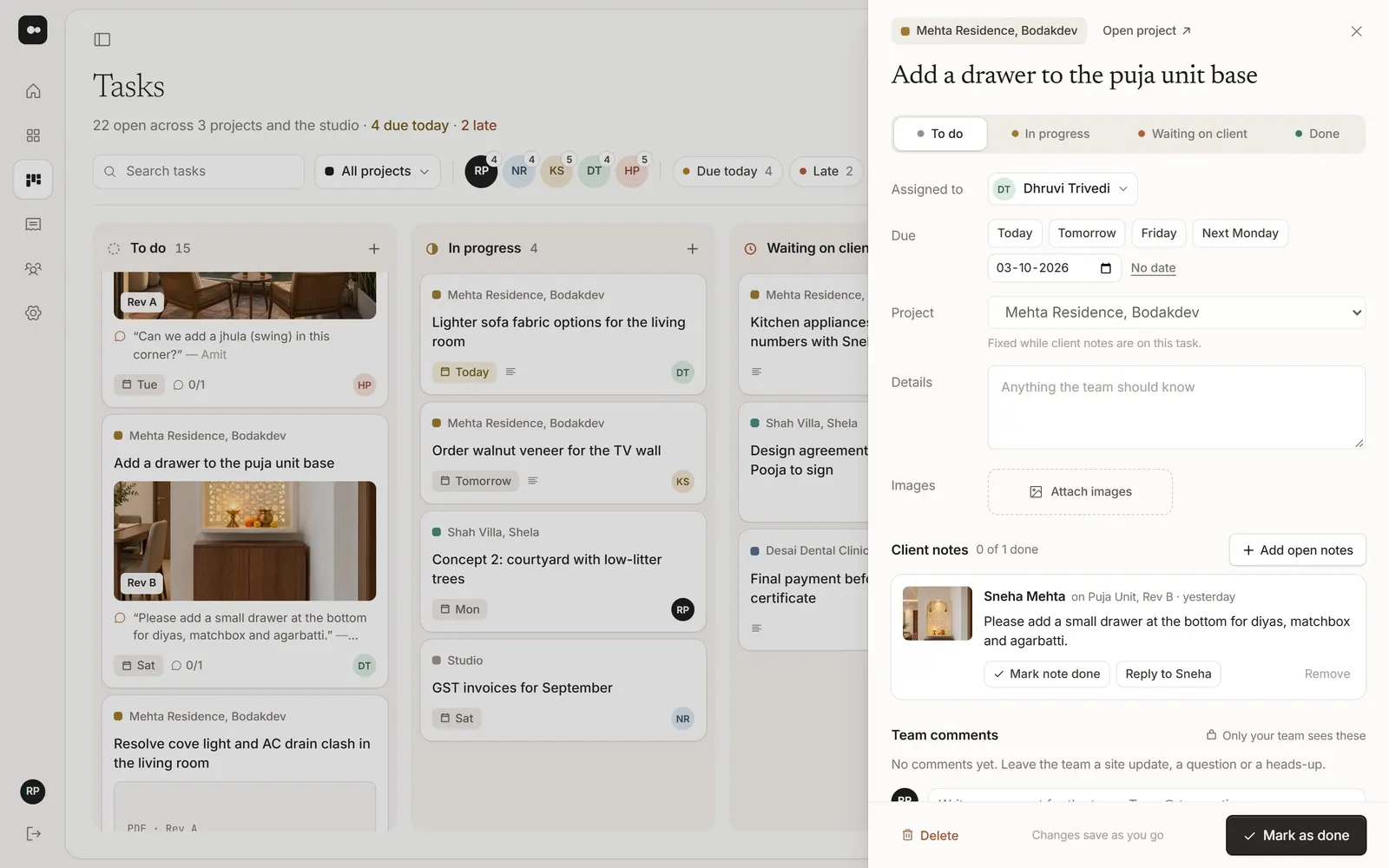Click Attach images button
1389x868 pixels.
(x=1080, y=492)
